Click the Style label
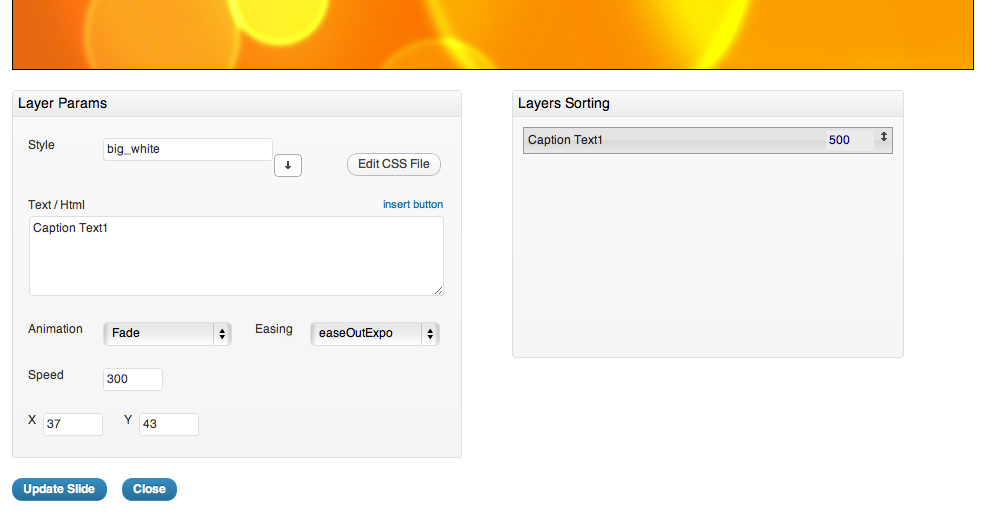The image size is (1005, 519). click(x=41, y=145)
